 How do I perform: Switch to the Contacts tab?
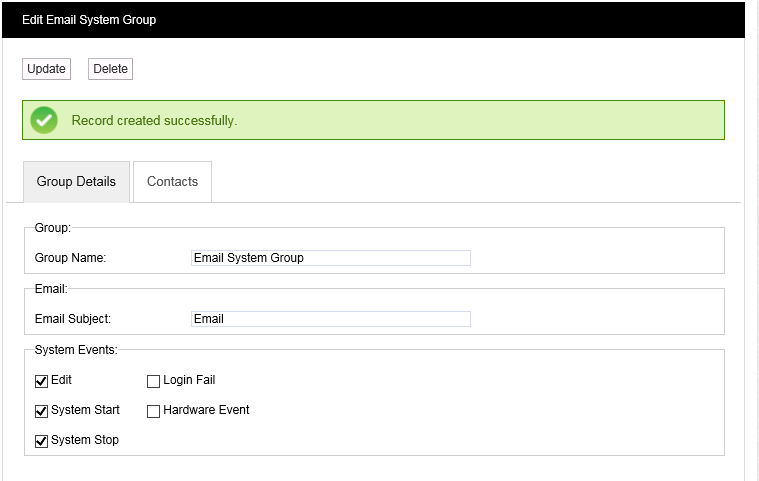point(172,182)
